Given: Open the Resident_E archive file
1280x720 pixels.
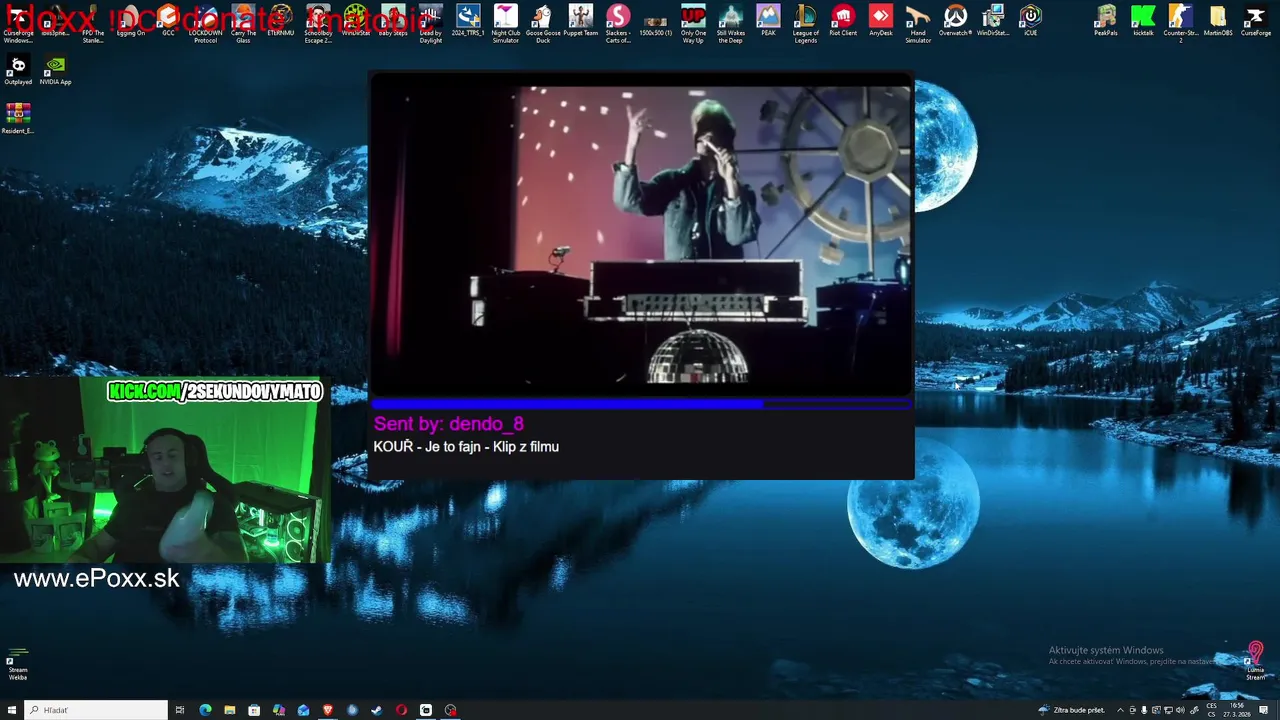Looking at the screenshot, I should pos(18,119).
